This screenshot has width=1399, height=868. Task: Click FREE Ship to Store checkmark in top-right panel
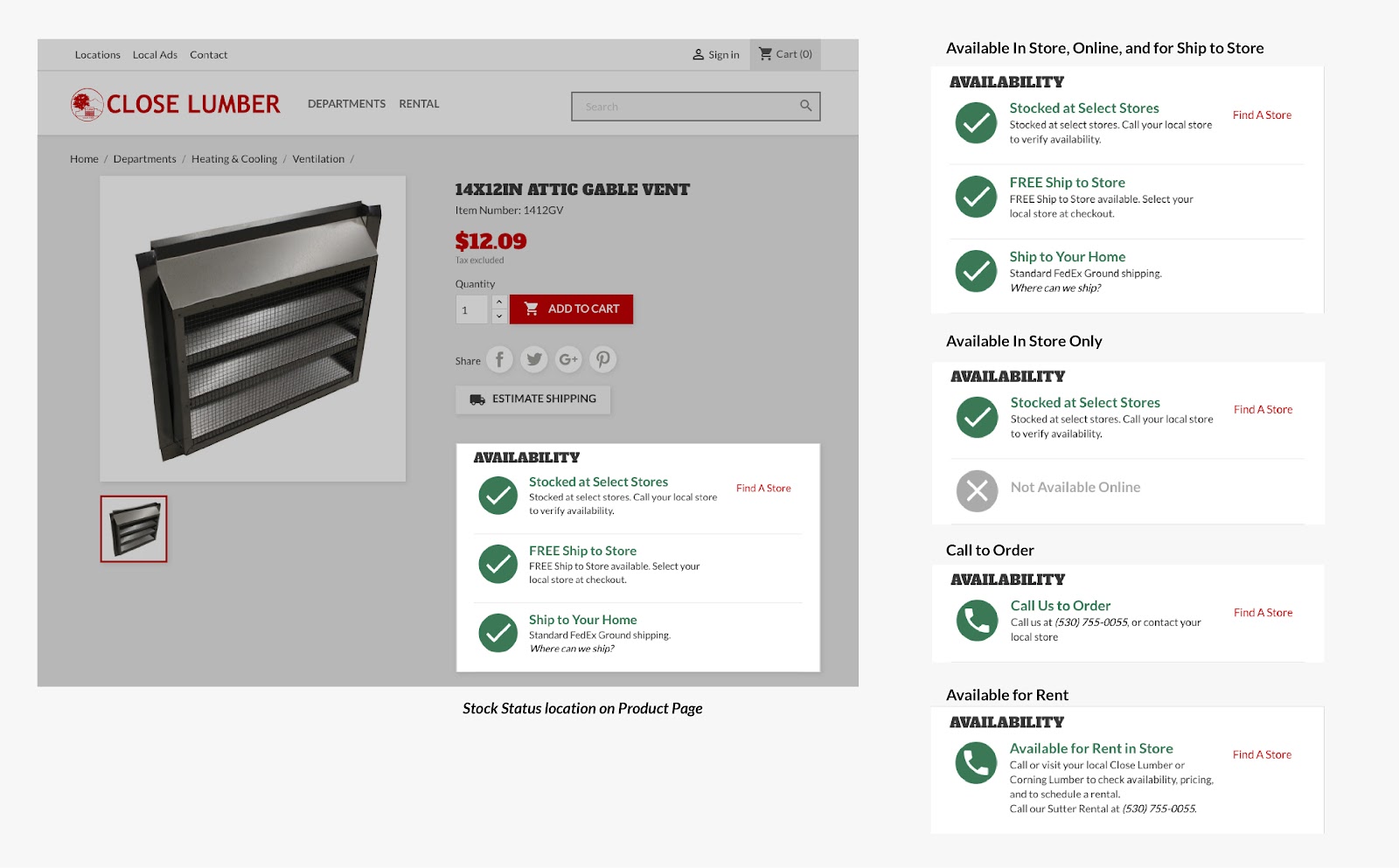[976, 197]
